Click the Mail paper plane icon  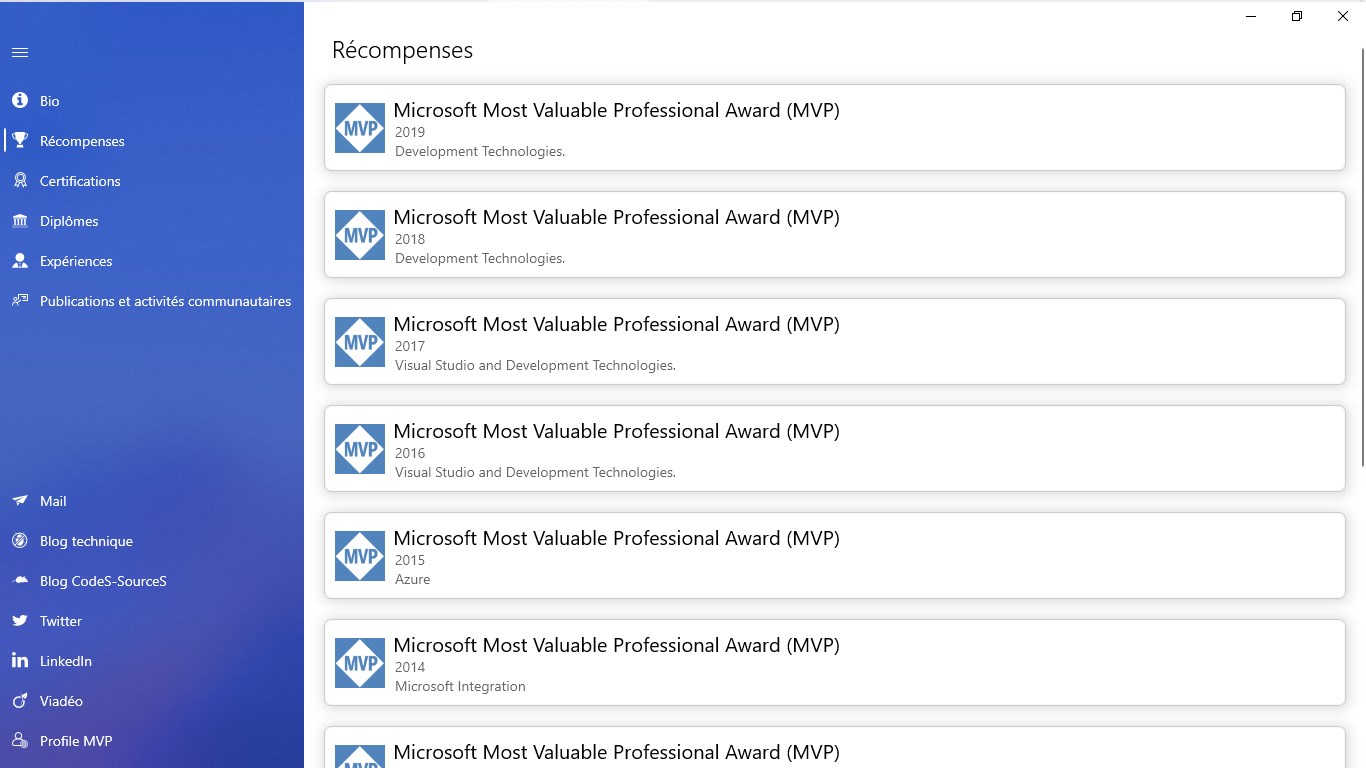(x=20, y=501)
